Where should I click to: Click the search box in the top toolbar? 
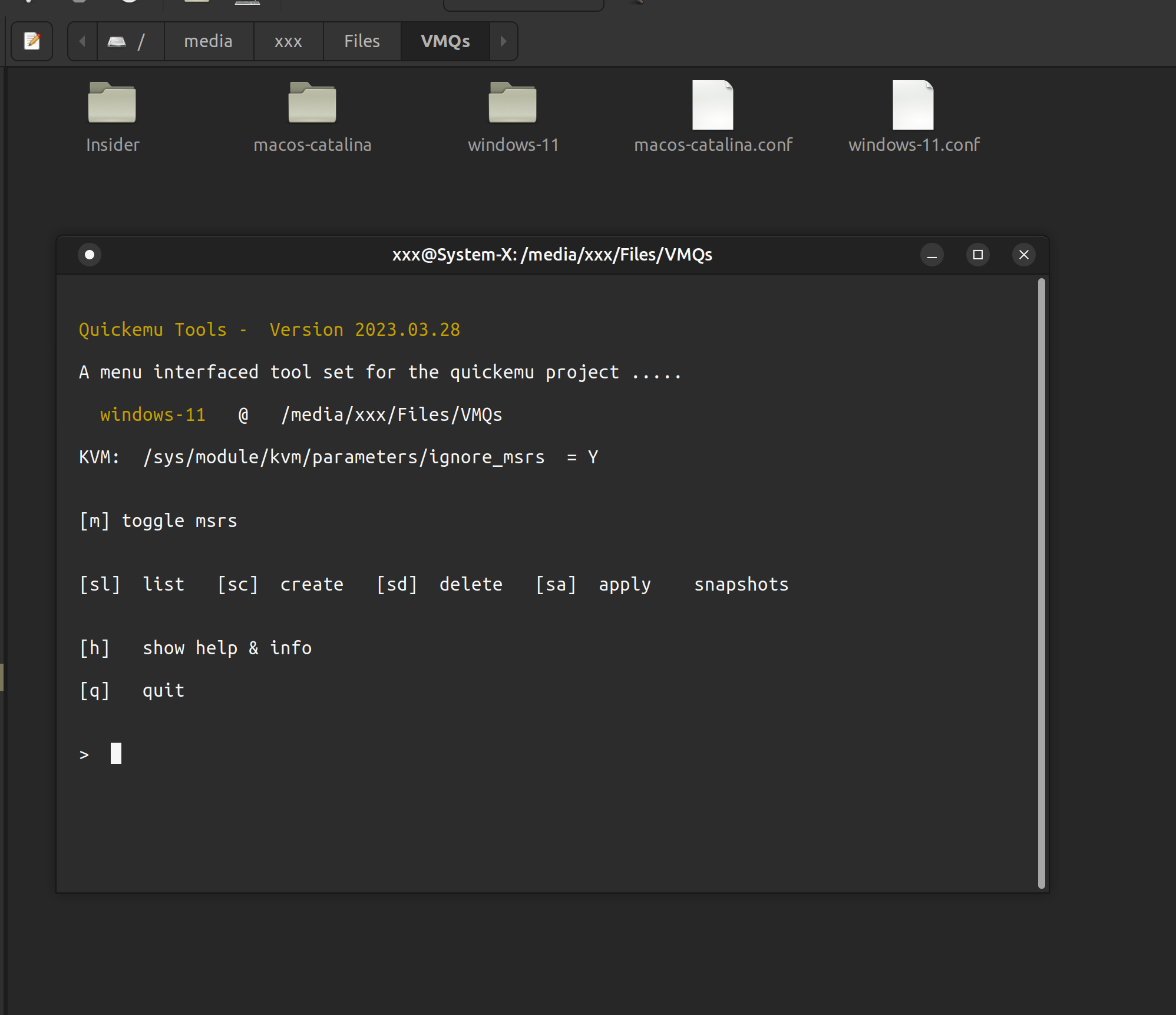pyautogui.click(x=523, y=5)
